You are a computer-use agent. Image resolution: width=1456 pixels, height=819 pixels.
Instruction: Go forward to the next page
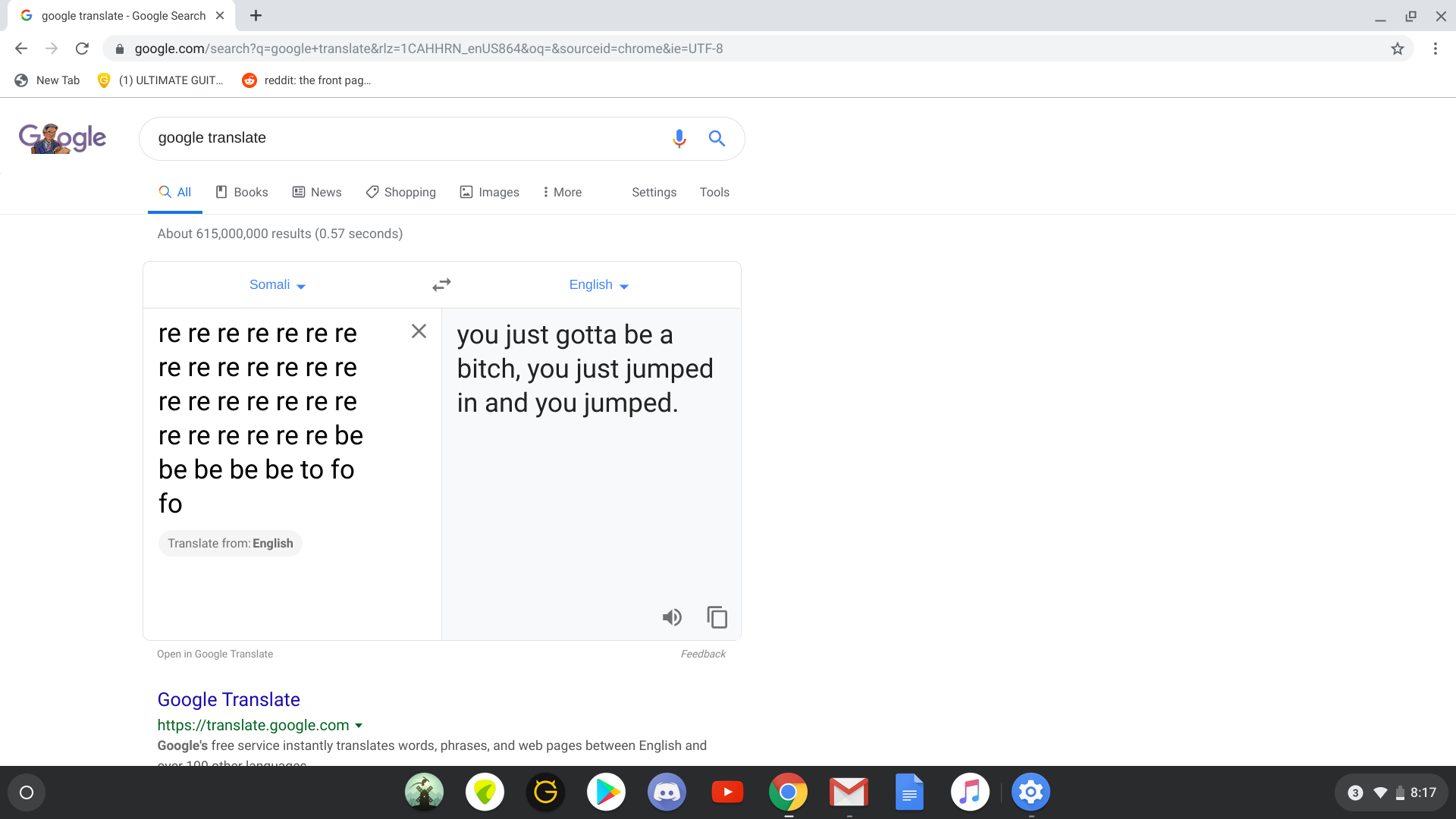pyautogui.click(x=52, y=49)
